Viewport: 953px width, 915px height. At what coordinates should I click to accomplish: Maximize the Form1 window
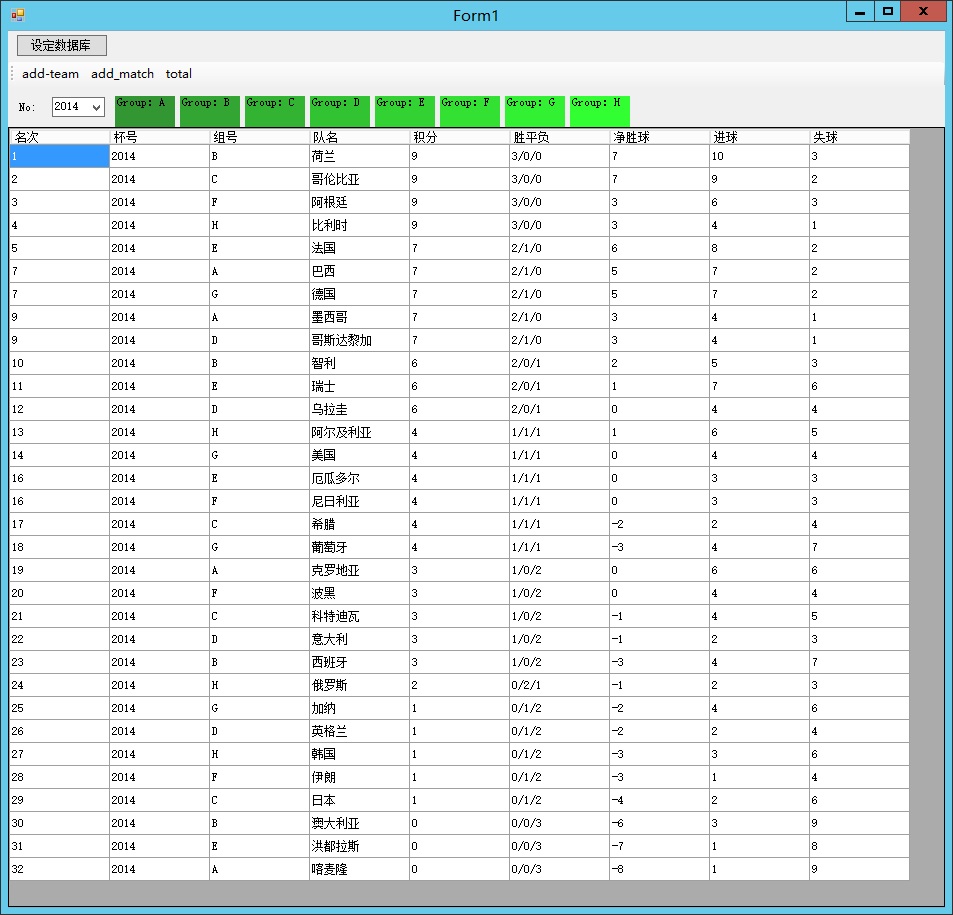(x=887, y=12)
